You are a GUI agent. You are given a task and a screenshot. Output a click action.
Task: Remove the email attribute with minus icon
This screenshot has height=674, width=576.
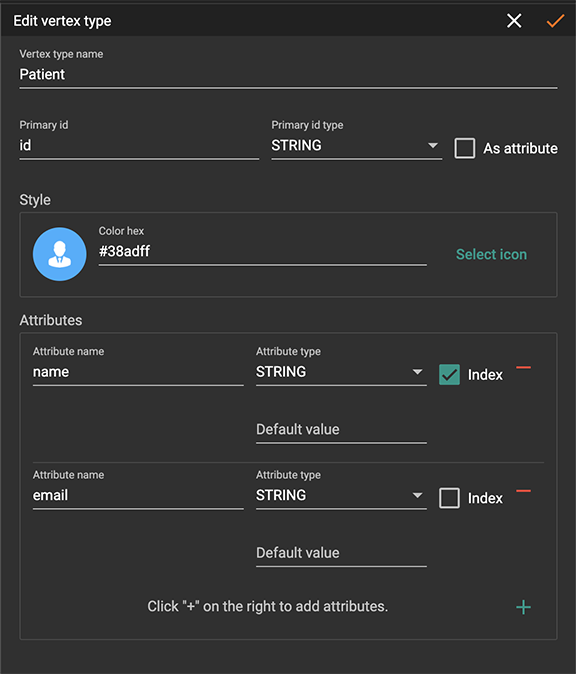coord(524,491)
